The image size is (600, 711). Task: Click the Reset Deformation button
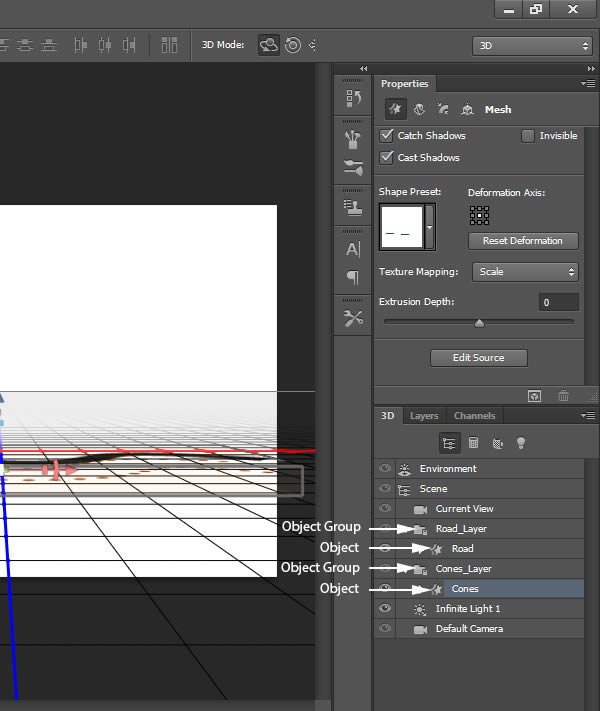(x=523, y=241)
